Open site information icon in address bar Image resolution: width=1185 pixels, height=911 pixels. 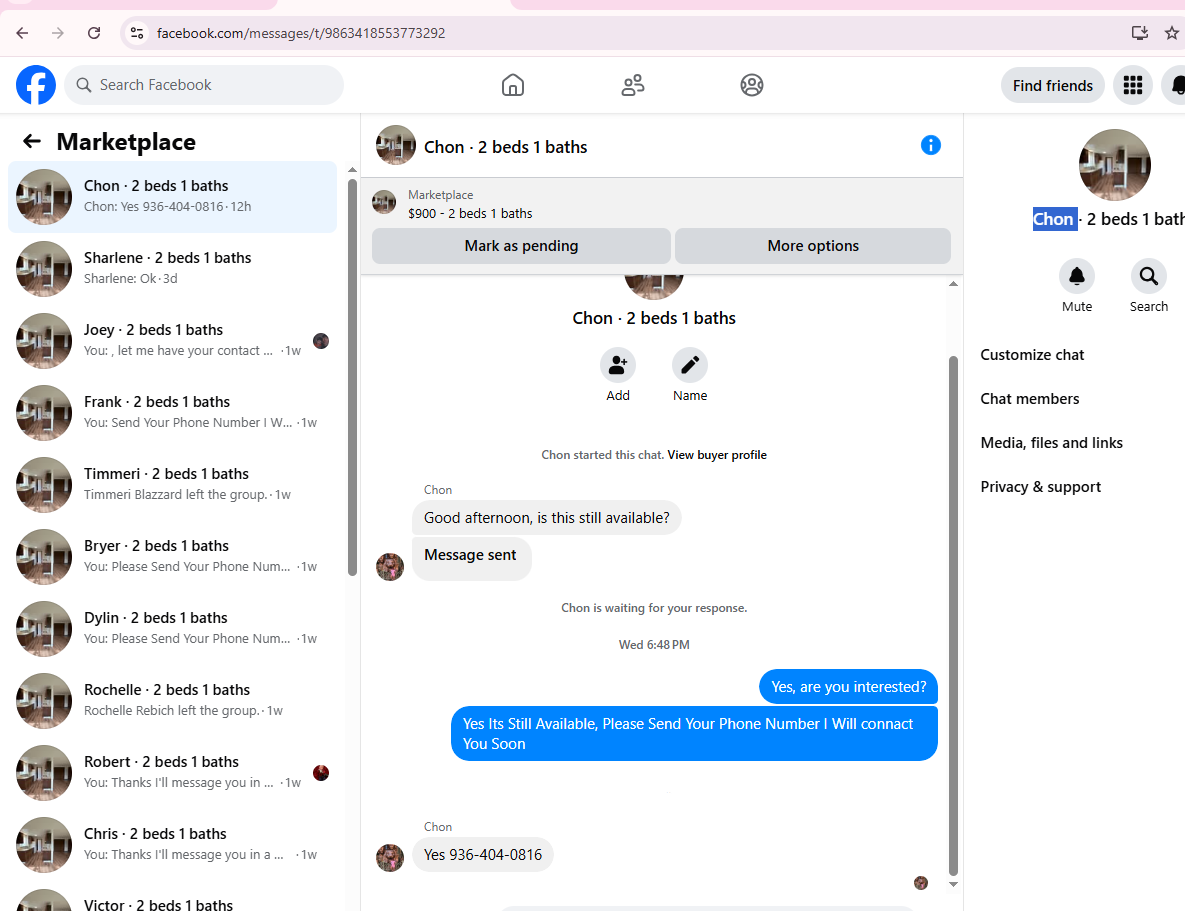tap(137, 33)
